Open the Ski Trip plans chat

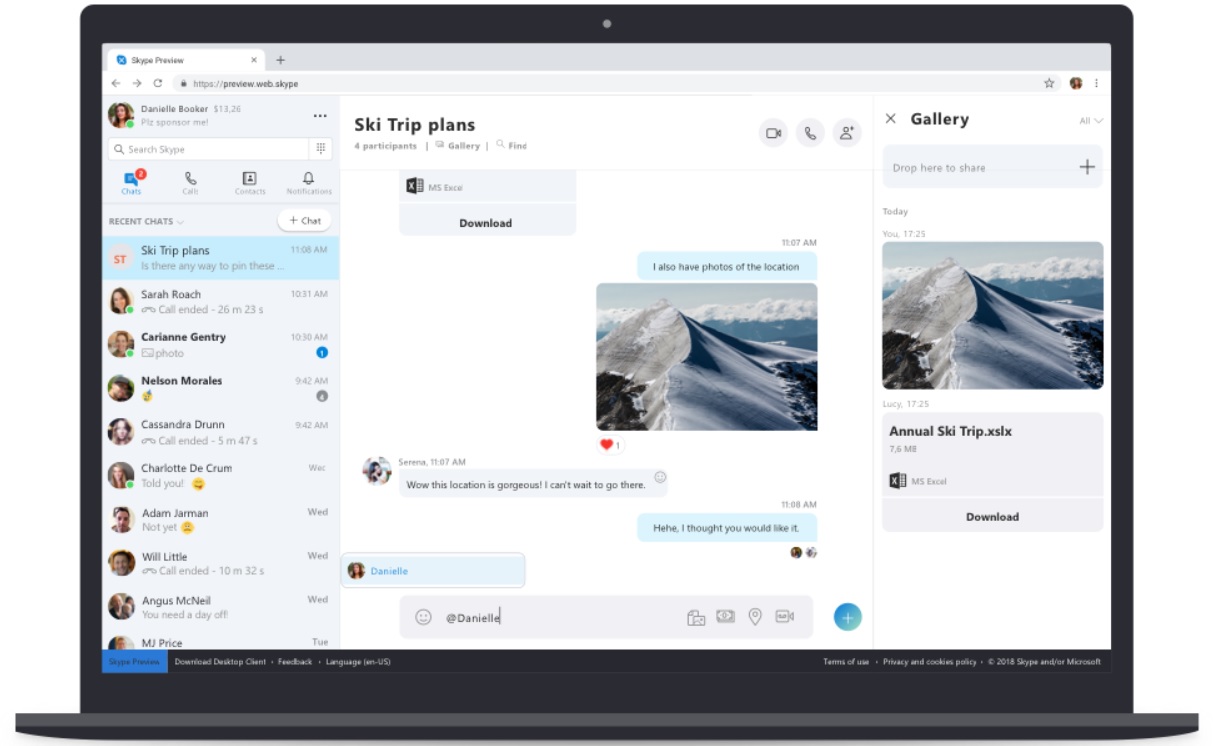(220, 258)
